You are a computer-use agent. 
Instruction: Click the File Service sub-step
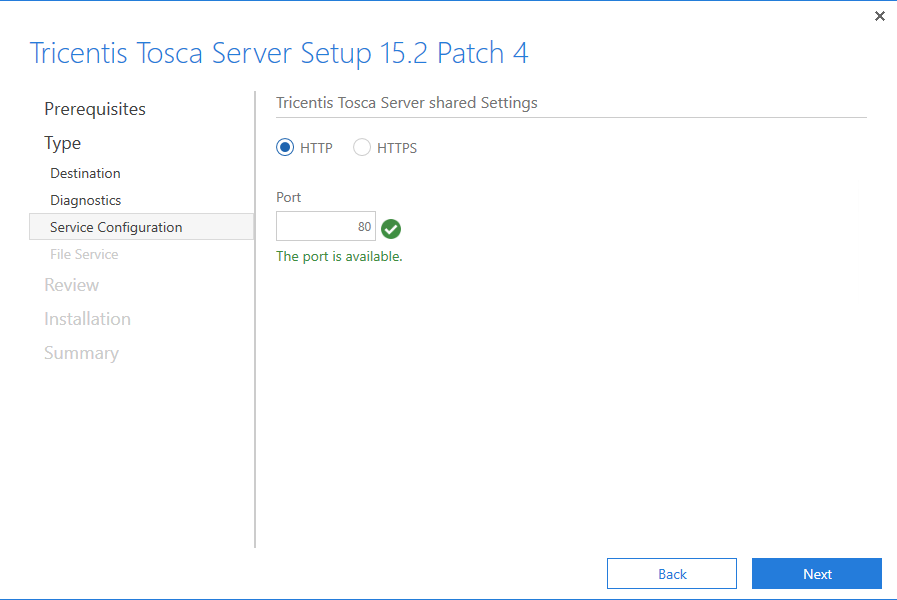84,254
